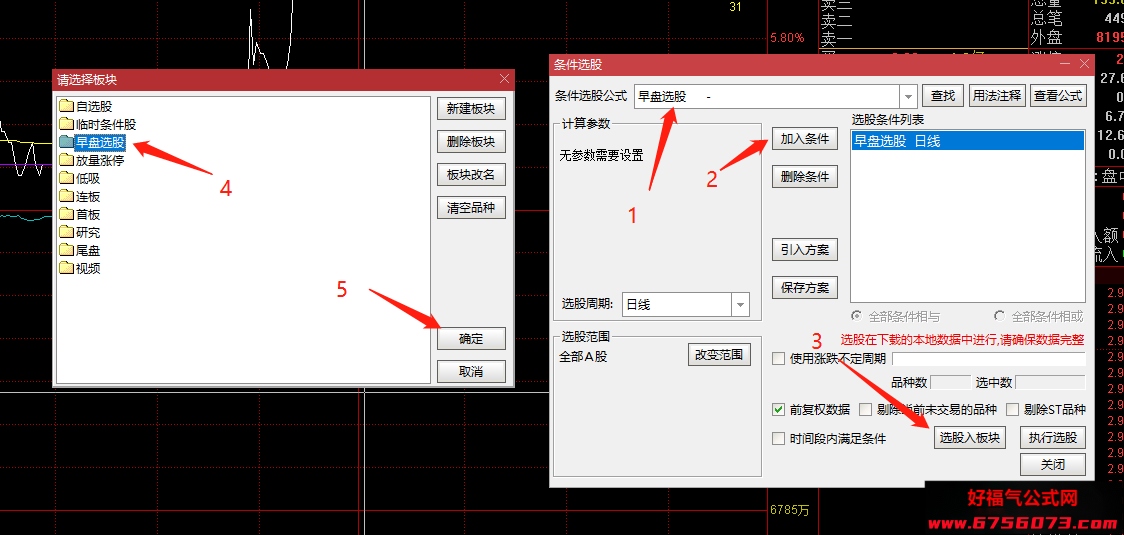Select the 放量涨停 folder icon
Image resolution: width=1124 pixels, height=535 pixels.
[67, 160]
